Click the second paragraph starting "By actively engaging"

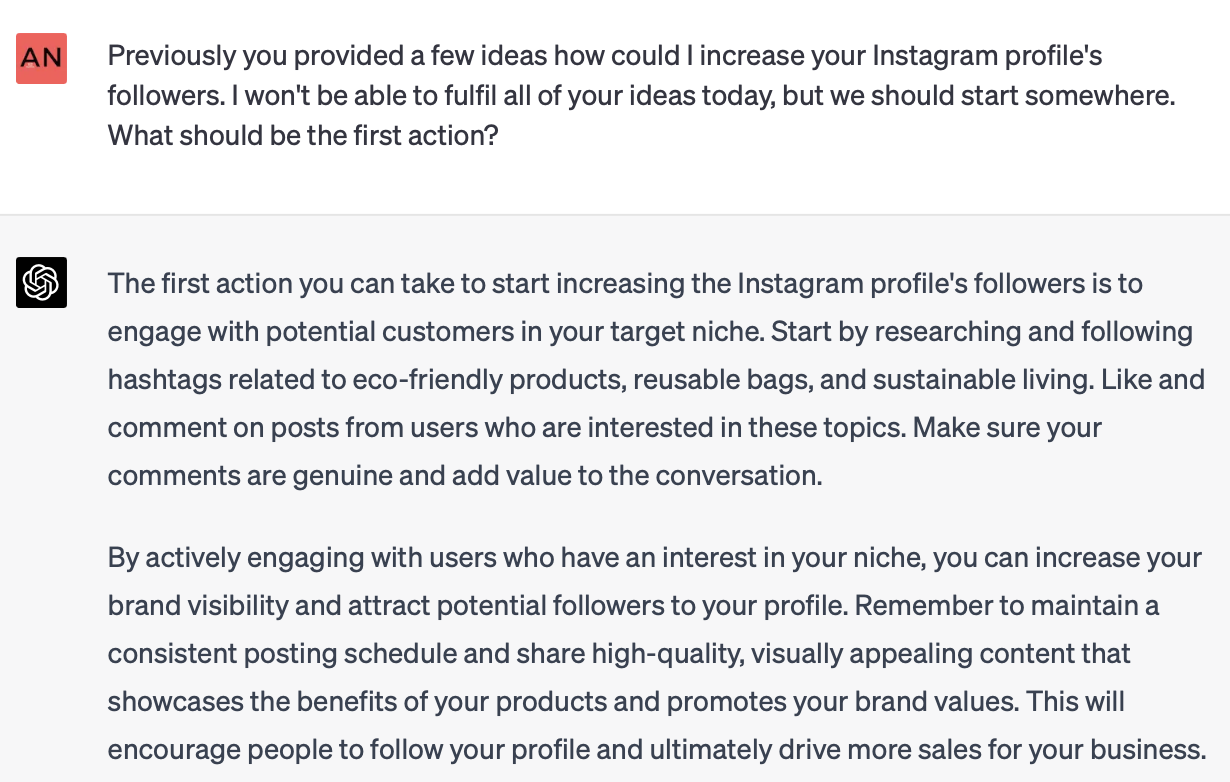[x=655, y=653]
